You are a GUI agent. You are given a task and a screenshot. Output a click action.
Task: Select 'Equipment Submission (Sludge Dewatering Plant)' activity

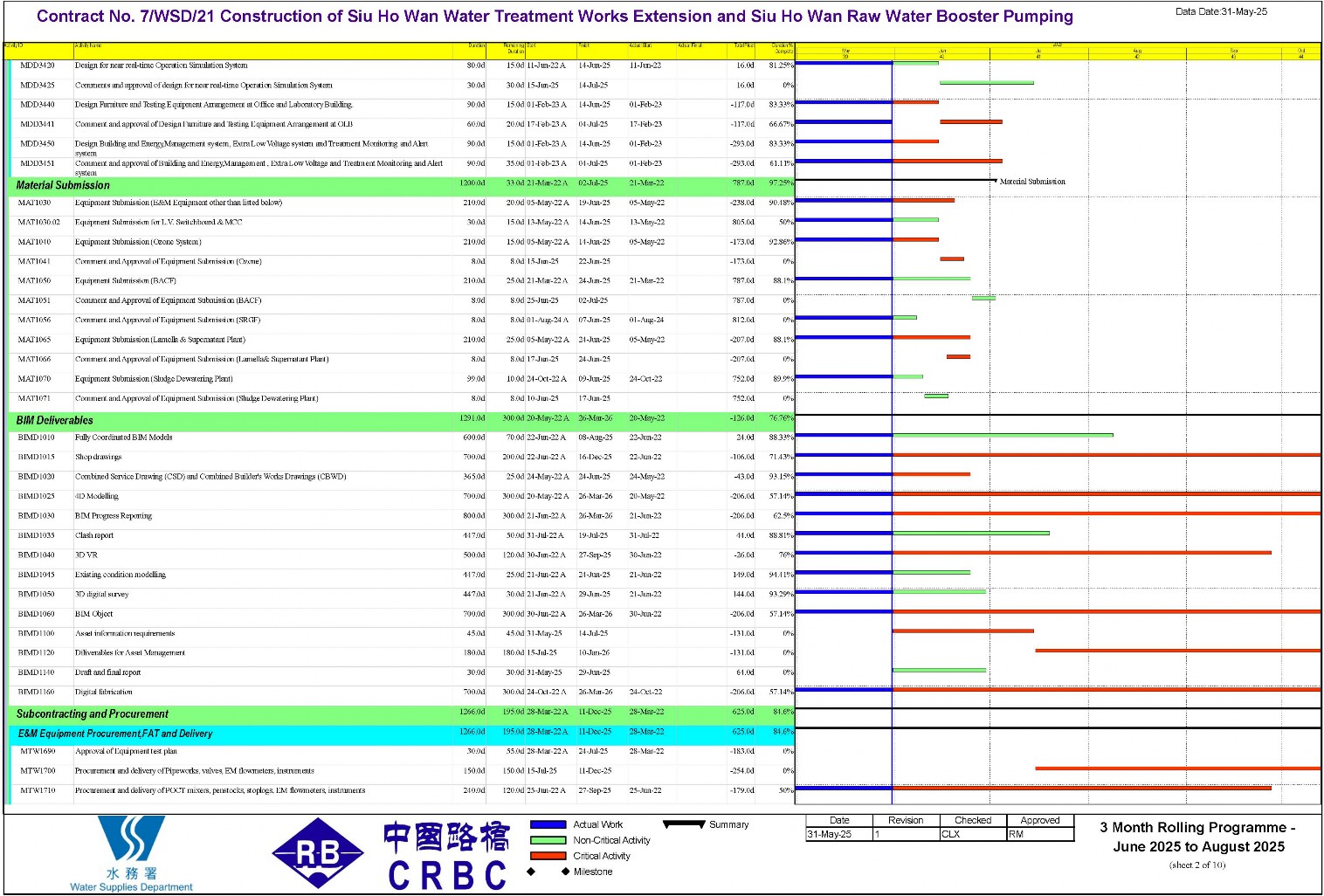click(154, 379)
